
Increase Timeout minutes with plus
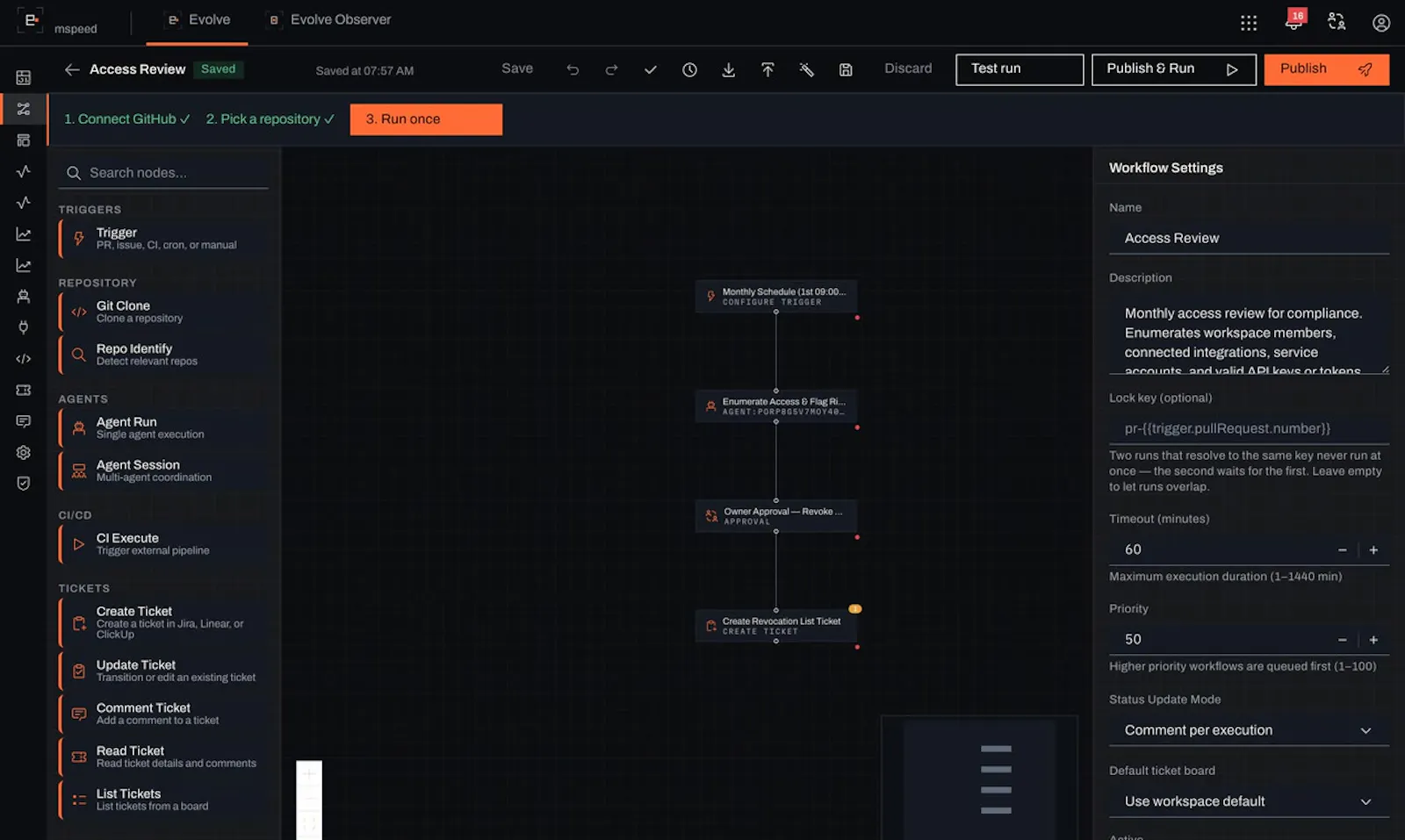coord(1373,550)
